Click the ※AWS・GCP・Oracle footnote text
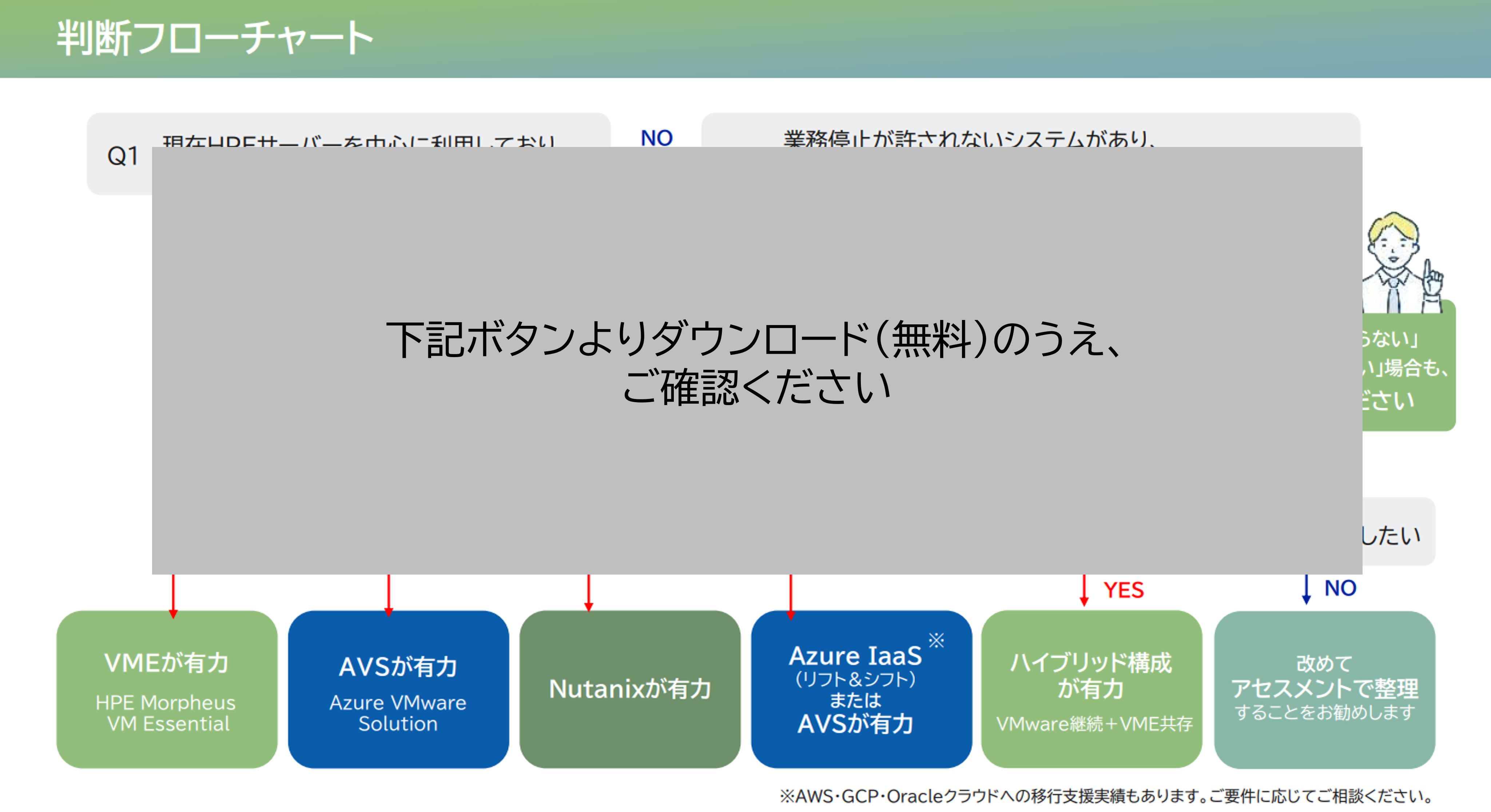 pyautogui.click(x=1106, y=796)
